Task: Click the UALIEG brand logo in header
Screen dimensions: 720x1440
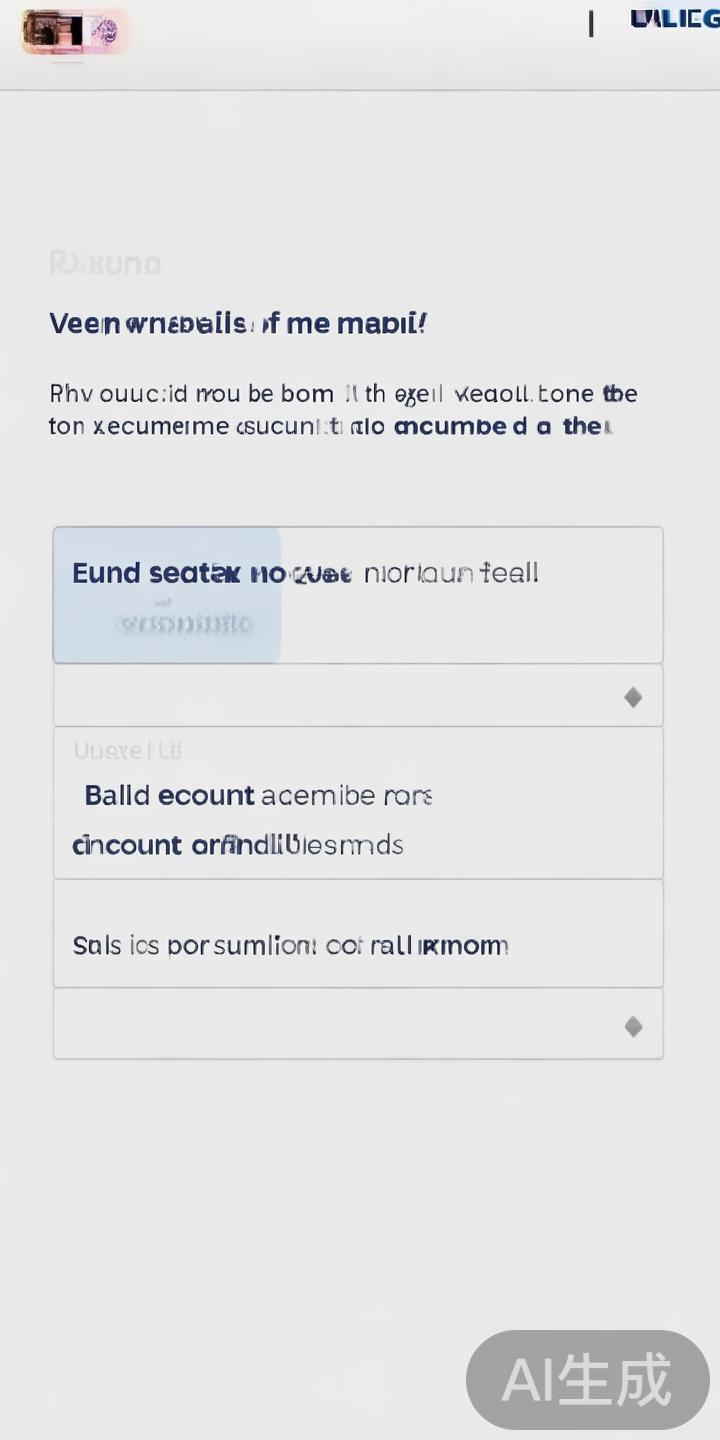Action: 674,19
